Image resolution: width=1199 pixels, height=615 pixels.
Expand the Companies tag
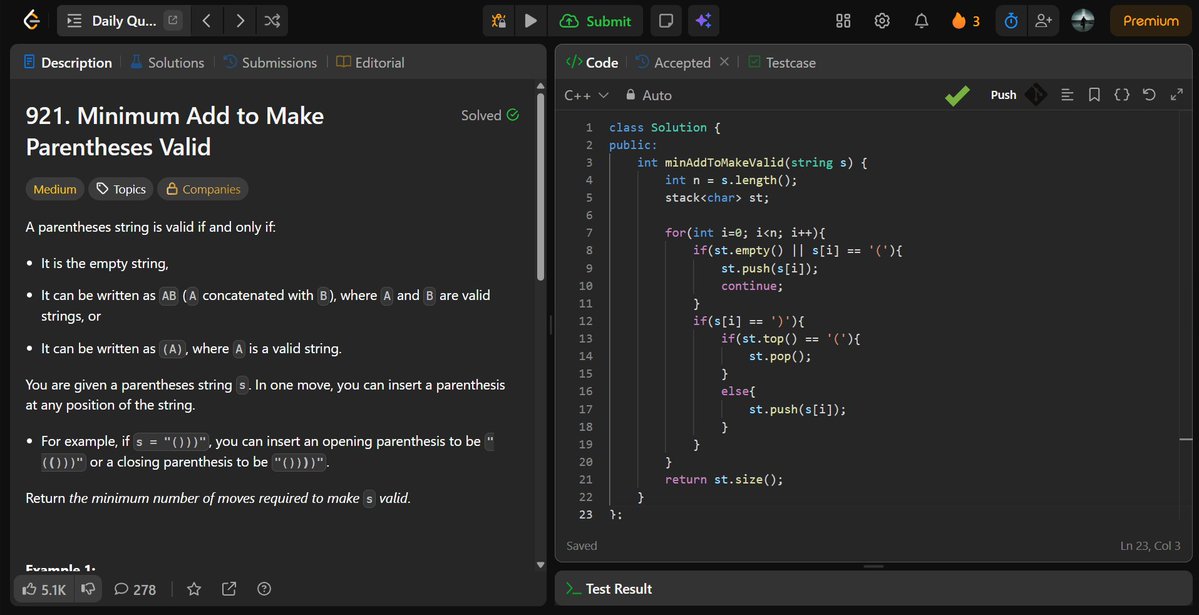pyautogui.click(x=203, y=189)
